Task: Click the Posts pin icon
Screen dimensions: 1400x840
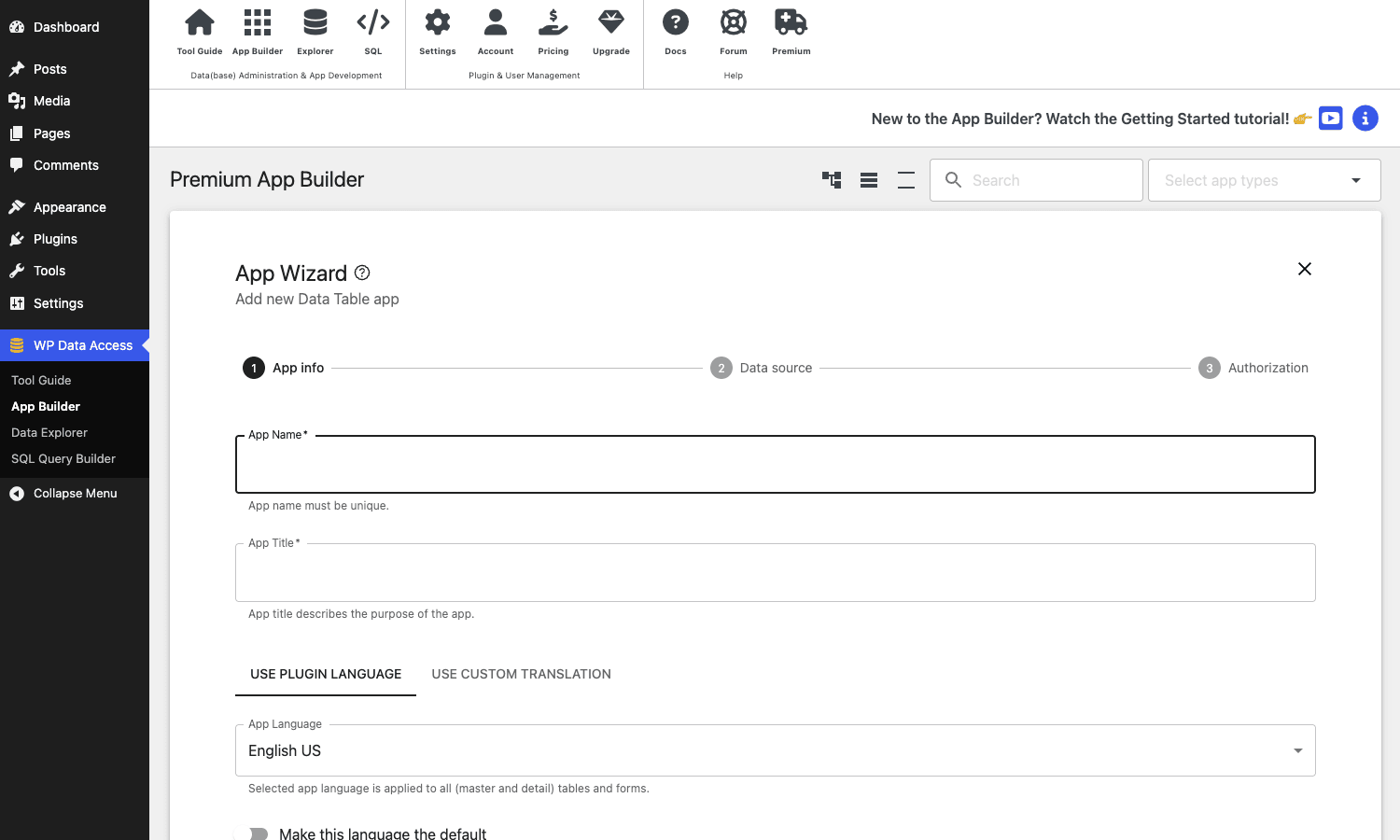Action: [x=17, y=69]
